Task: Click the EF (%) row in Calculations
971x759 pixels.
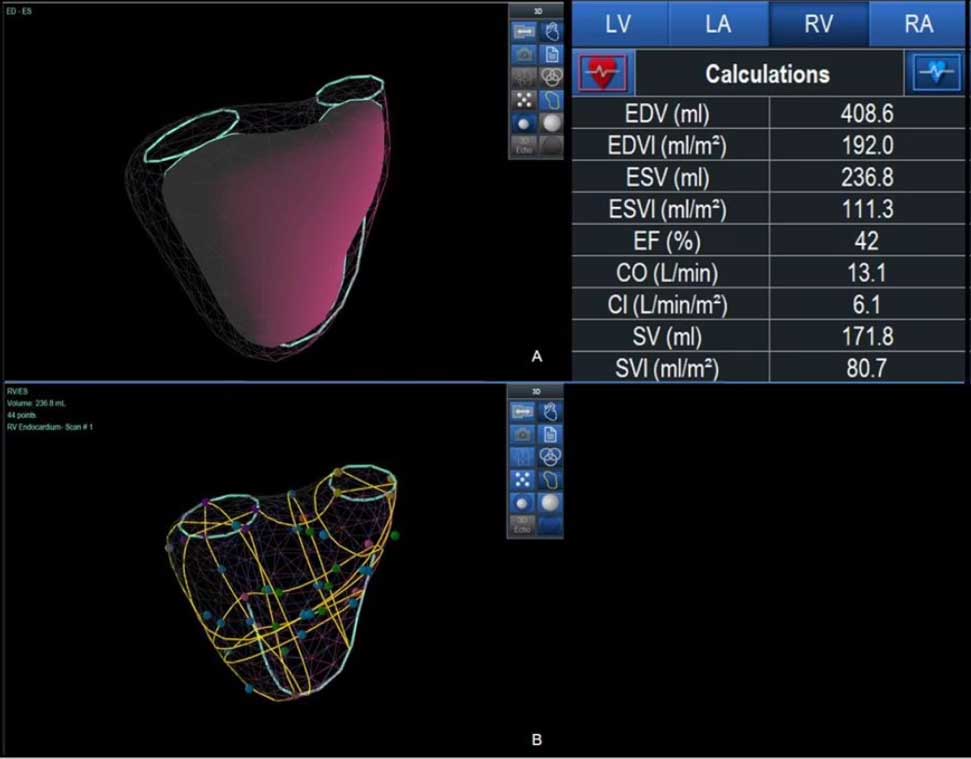Action: click(670, 241)
